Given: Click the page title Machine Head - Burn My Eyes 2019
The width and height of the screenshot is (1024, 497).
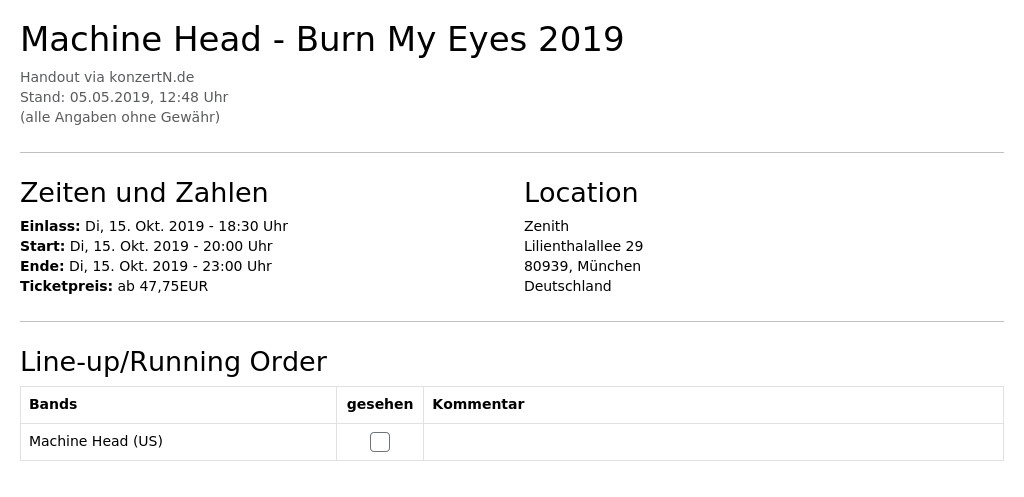Looking at the screenshot, I should pyautogui.click(x=322, y=40).
